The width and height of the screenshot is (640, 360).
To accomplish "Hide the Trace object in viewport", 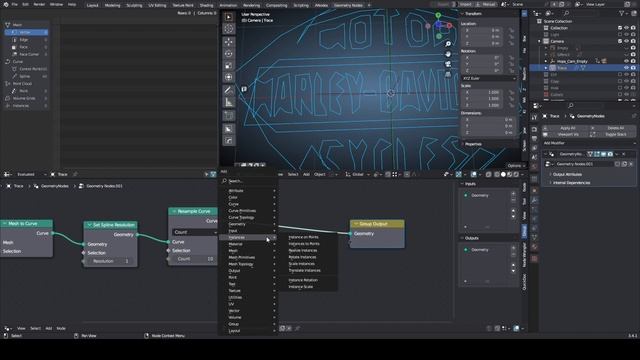I will click(627, 68).
